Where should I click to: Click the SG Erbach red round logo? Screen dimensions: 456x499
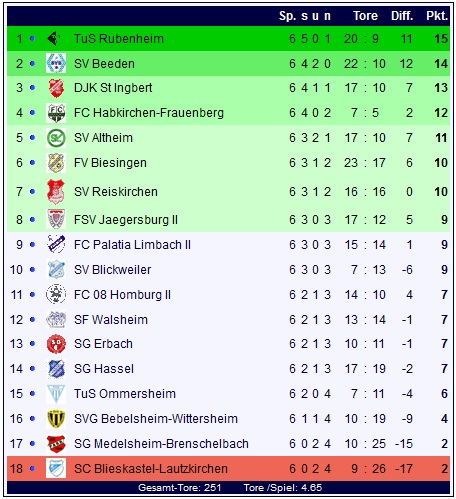coord(56,344)
